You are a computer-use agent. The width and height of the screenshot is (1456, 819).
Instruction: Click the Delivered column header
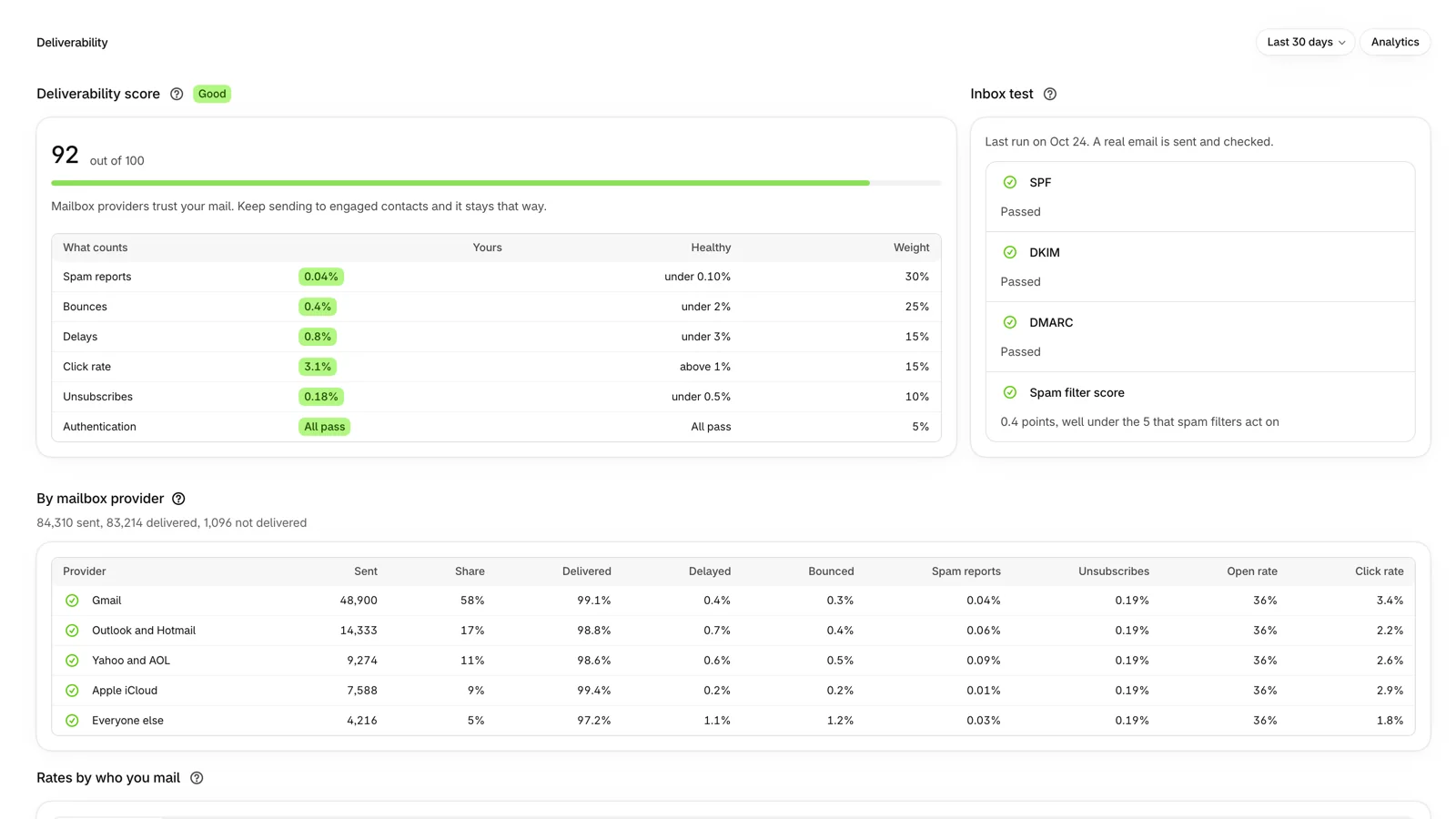587,571
